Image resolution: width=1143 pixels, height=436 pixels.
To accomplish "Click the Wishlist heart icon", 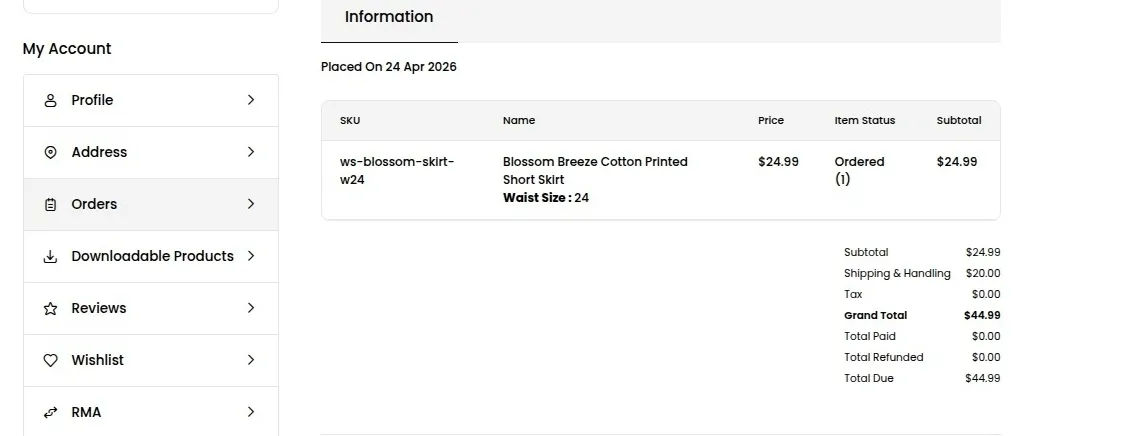I will point(51,361).
